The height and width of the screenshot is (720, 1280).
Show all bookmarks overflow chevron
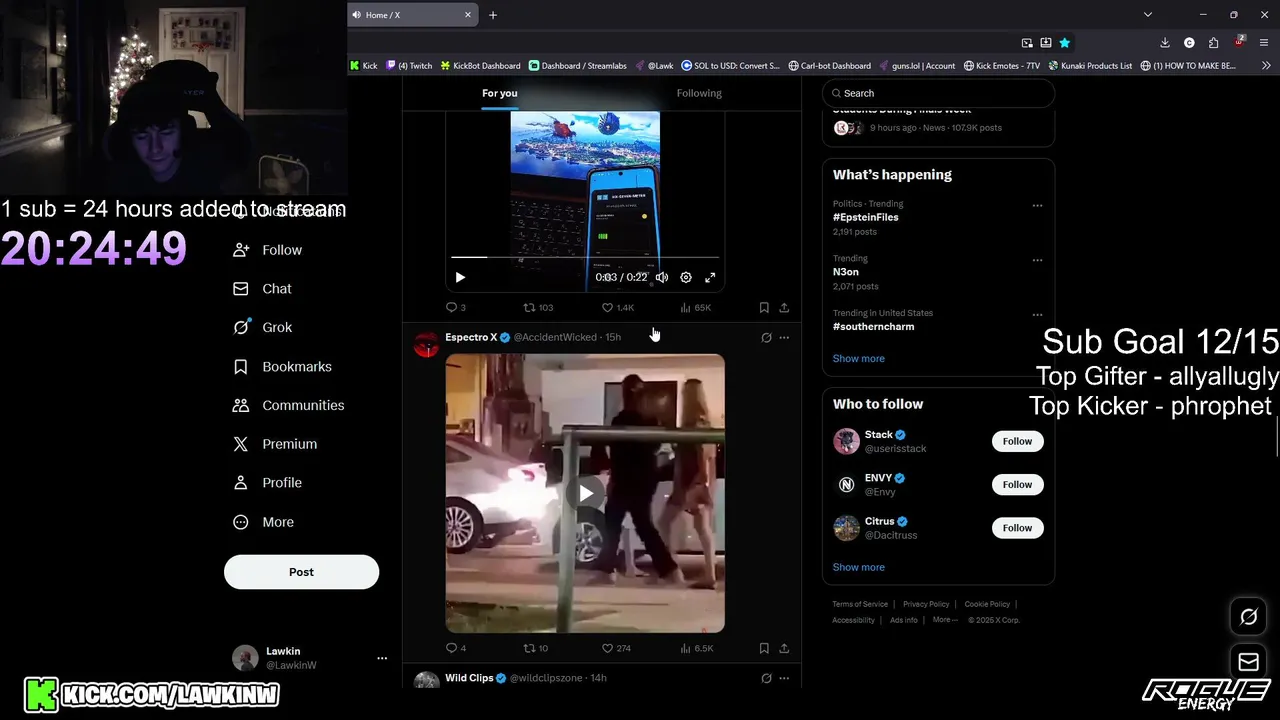point(1267,66)
